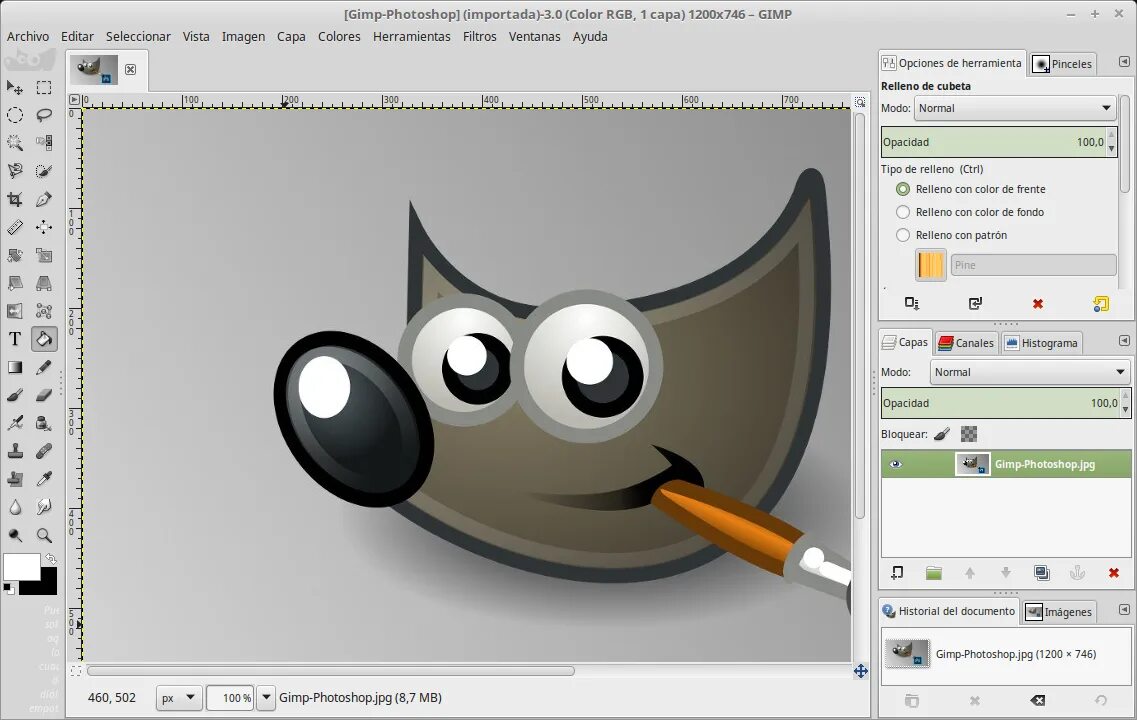
Task: Select the Measure ruler tool
Action: pyautogui.click(x=15, y=228)
